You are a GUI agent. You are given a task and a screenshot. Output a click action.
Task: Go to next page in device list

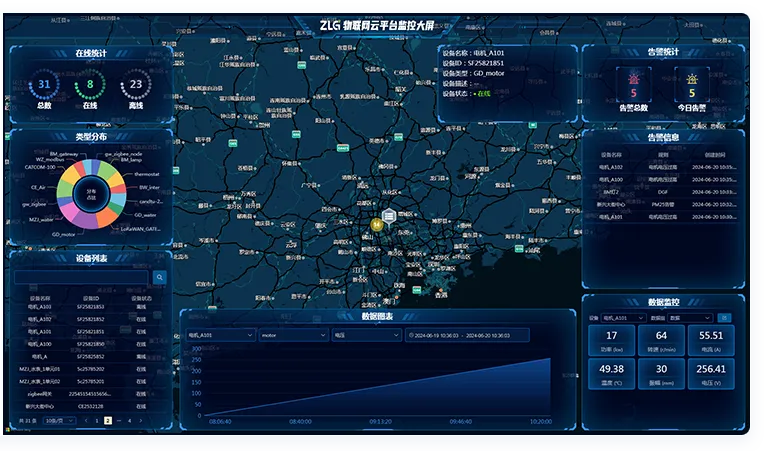tap(141, 420)
